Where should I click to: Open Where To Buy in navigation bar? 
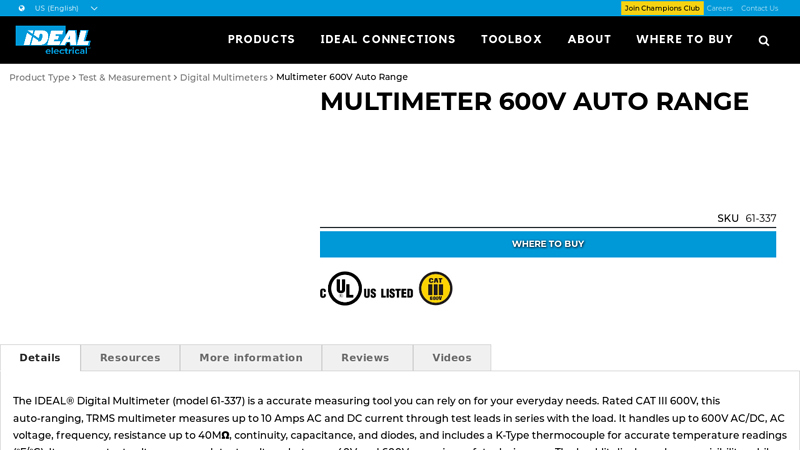coord(684,39)
